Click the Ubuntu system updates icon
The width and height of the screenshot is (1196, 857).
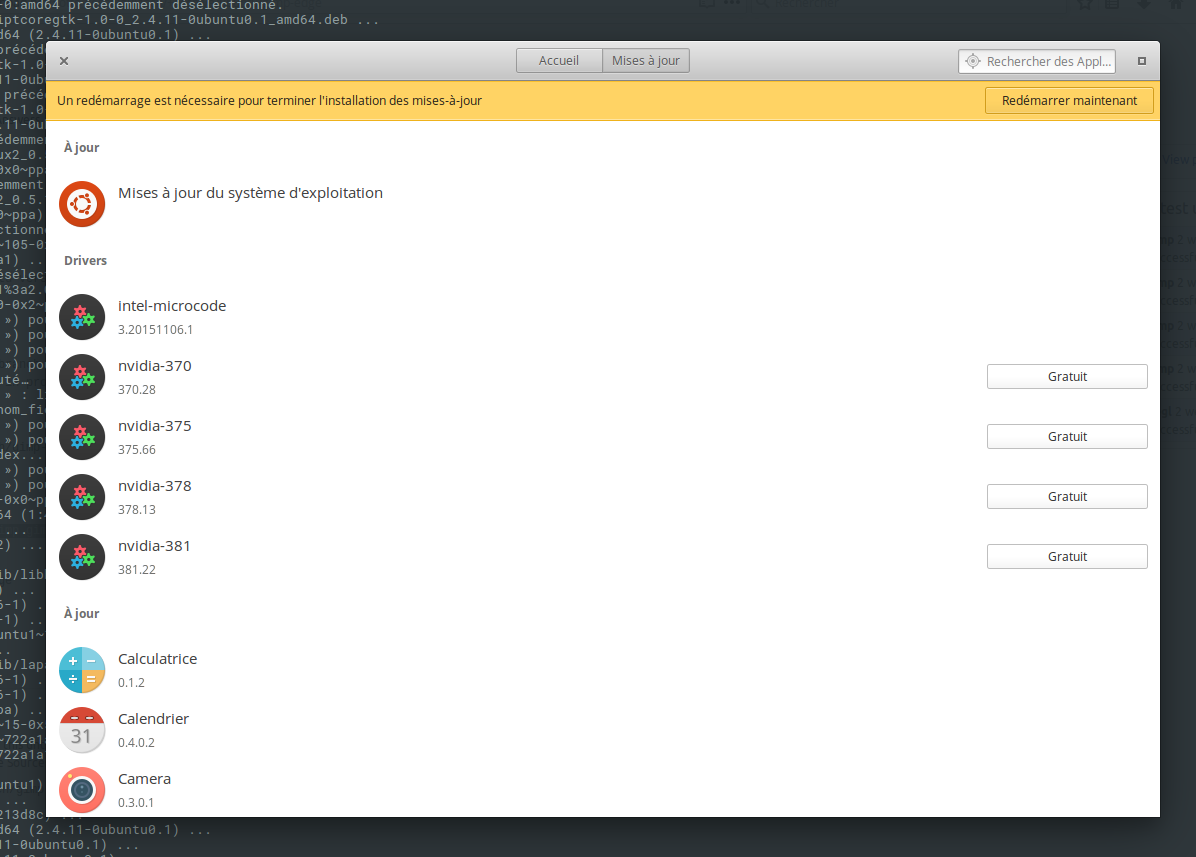[82, 204]
